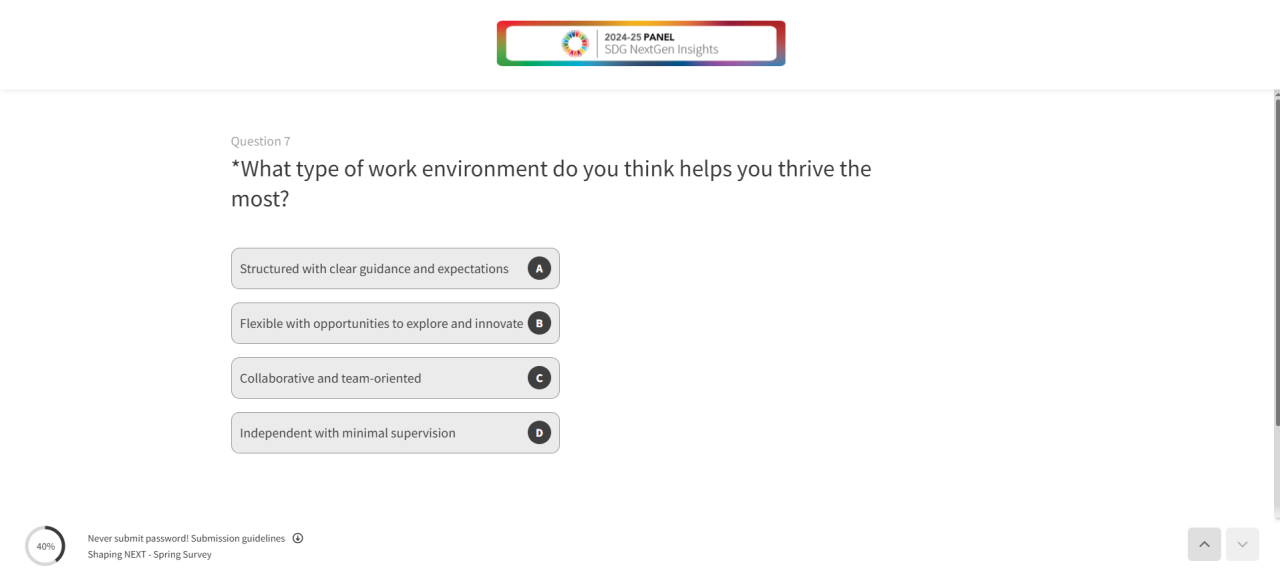Click the 40% progress circle
1280x579 pixels.
pos(45,546)
